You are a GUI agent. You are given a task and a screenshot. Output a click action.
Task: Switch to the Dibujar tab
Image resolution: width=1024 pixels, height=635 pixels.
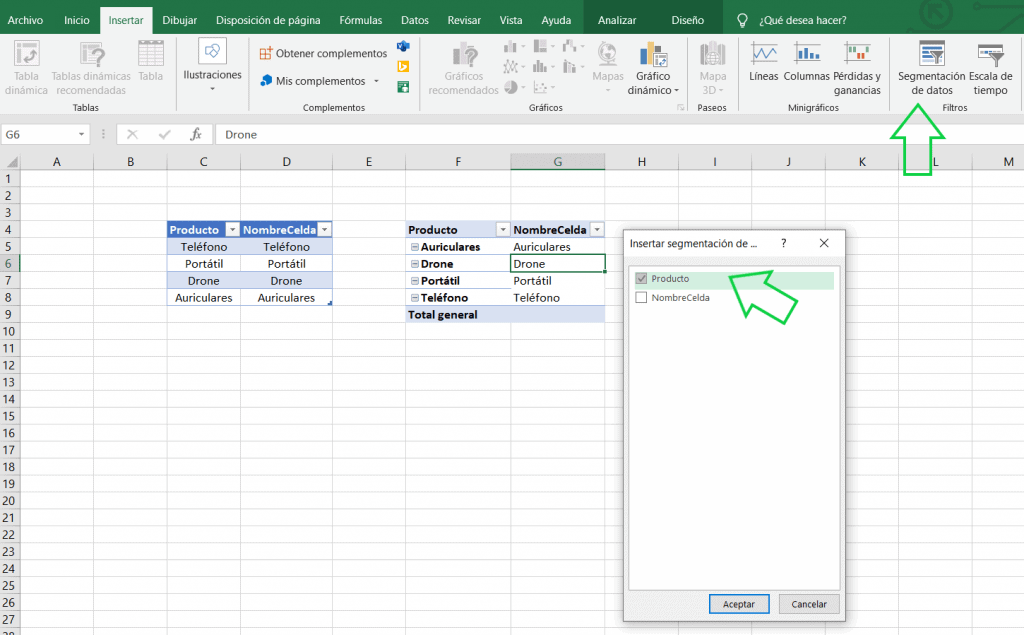click(180, 20)
